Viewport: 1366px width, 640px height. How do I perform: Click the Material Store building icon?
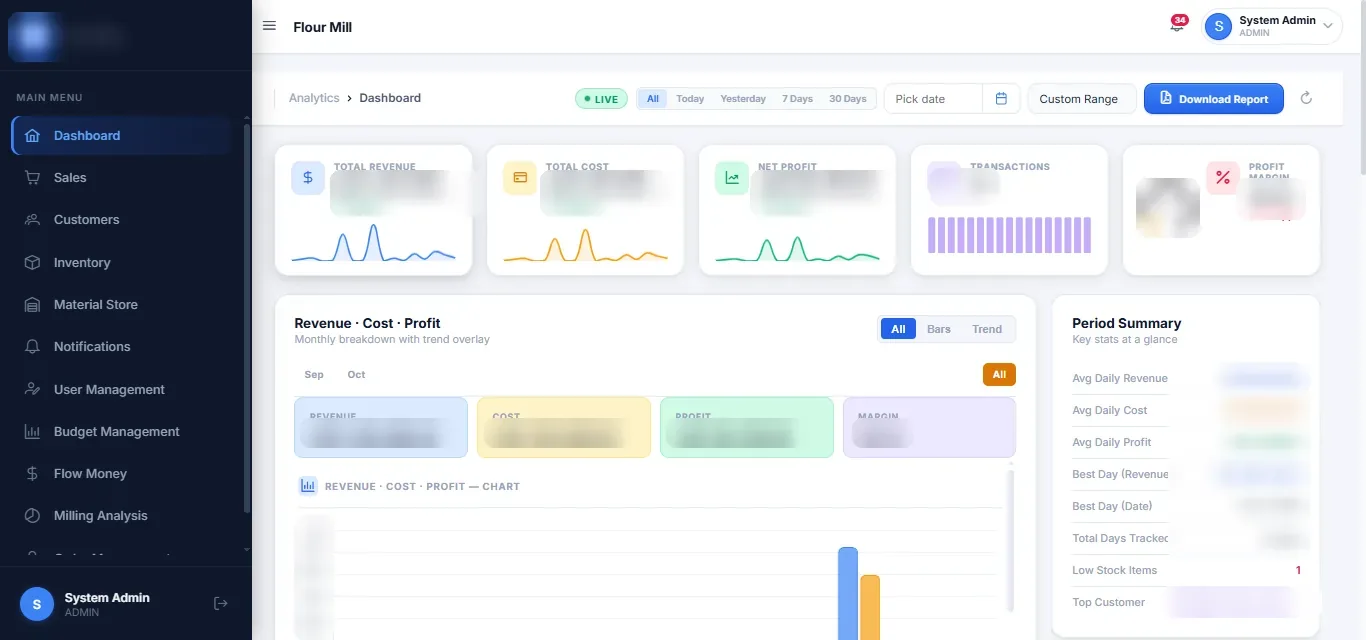pos(33,305)
